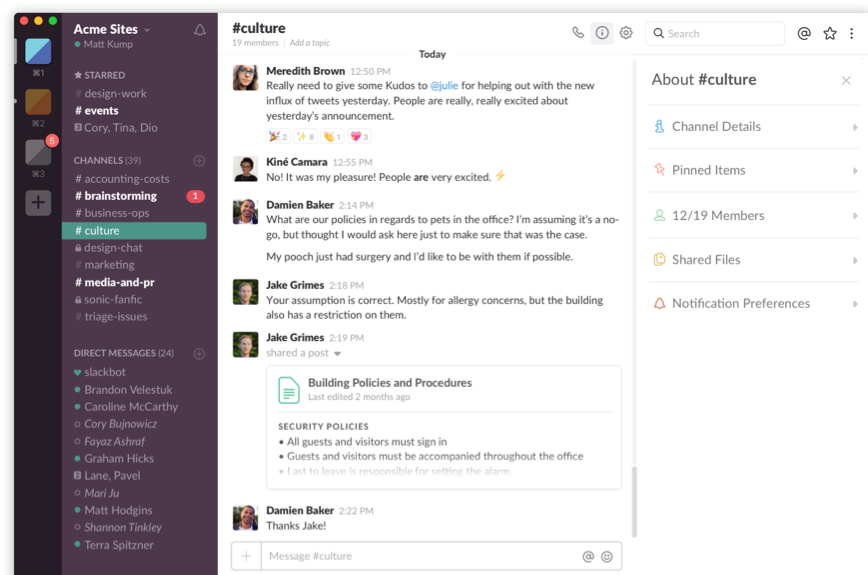868x575 pixels.
Task: Click the message list scrollbar
Action: click(x=634, y=501)
